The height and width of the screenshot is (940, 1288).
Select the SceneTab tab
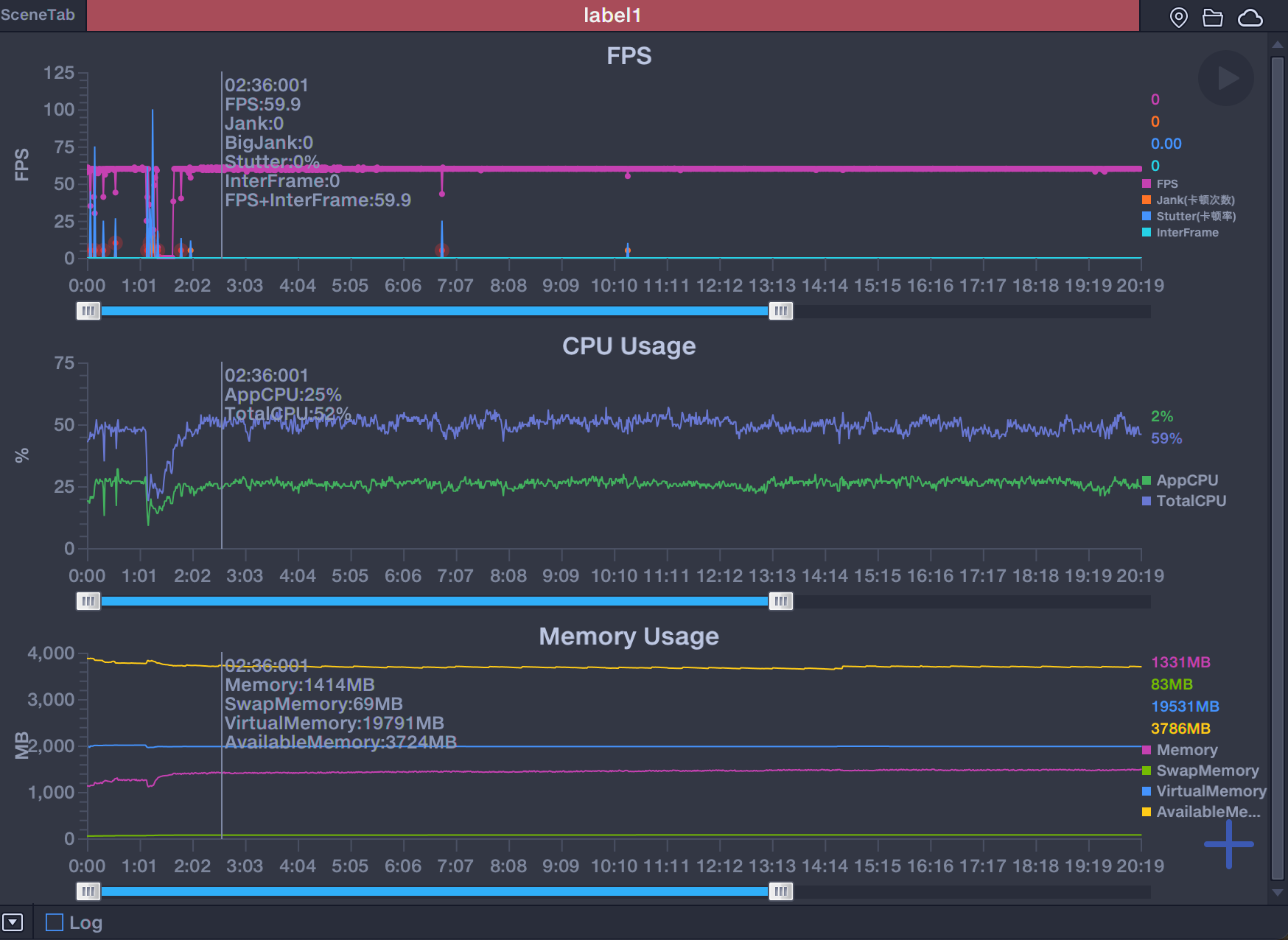pos(38,15)
